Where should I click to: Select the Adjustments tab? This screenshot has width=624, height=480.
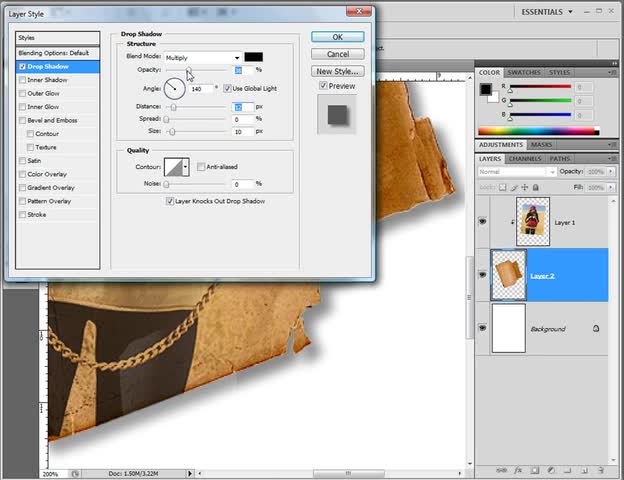pyautogui.click(x=501, y=144)
